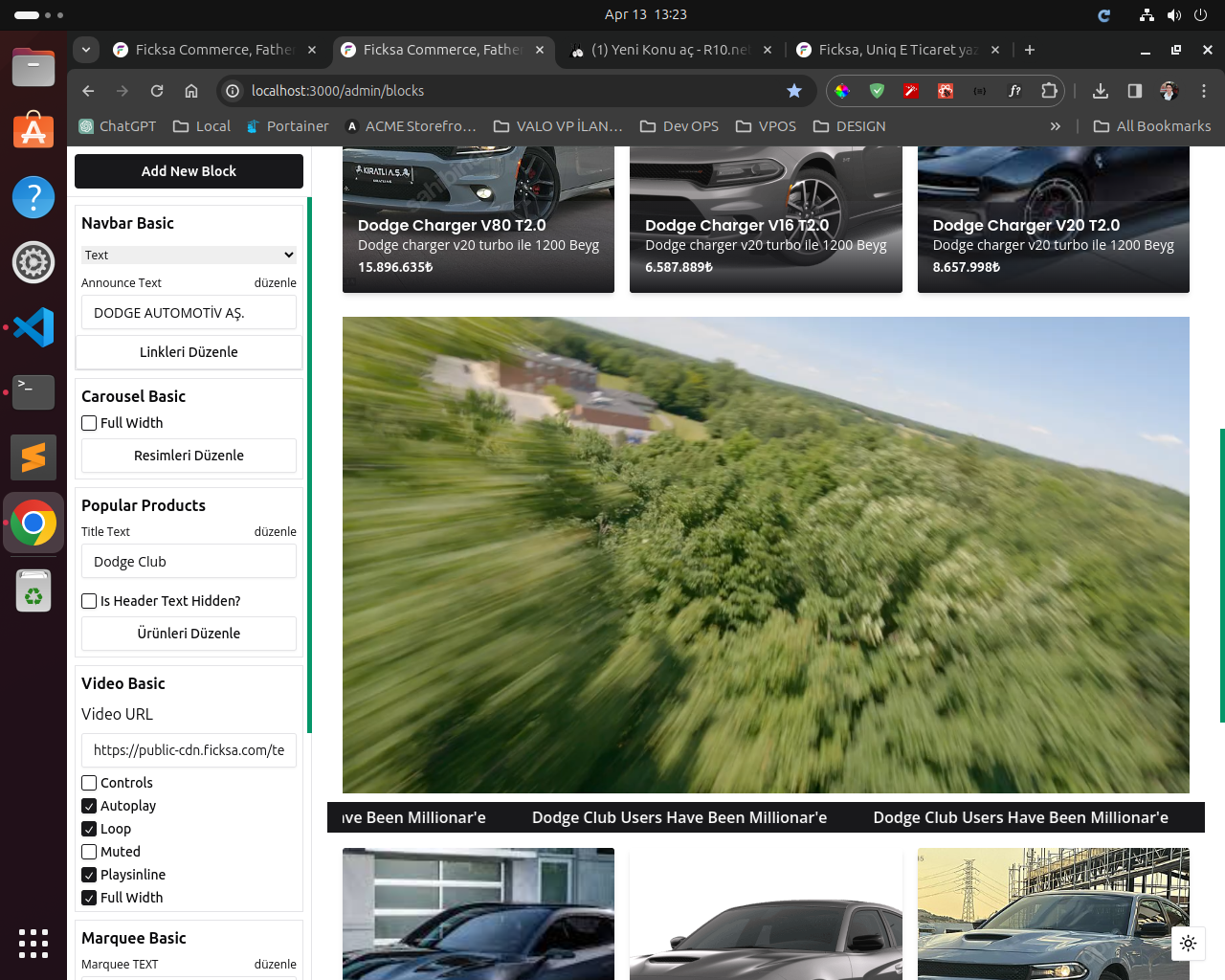This screenshot has height=980, width=1225.
Task: Click the Dodge Club title text field
Action: coord(189,562)
